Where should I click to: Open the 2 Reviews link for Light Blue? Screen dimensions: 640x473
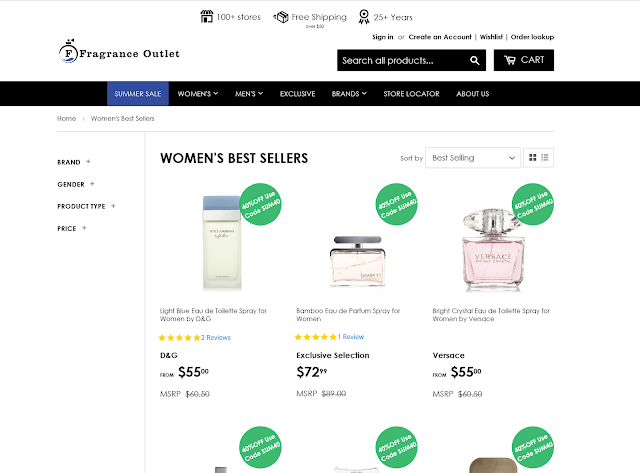click(216, 338)
